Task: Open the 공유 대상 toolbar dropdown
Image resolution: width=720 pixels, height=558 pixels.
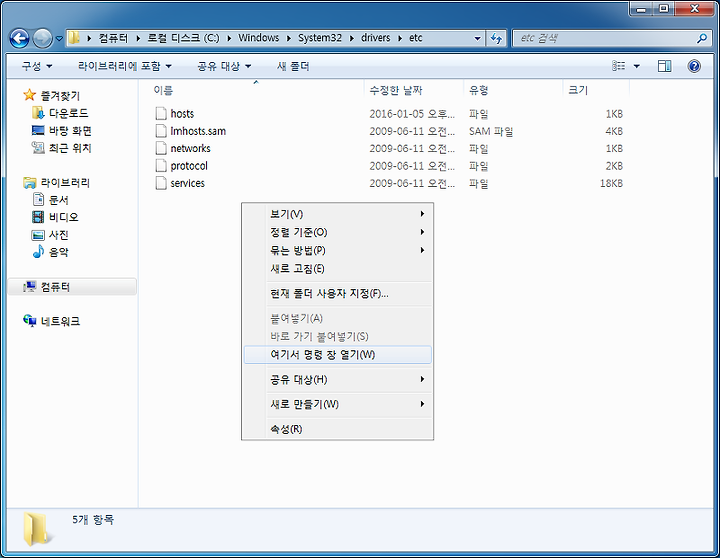Action: pyautogui.click(x=224, y=66)
